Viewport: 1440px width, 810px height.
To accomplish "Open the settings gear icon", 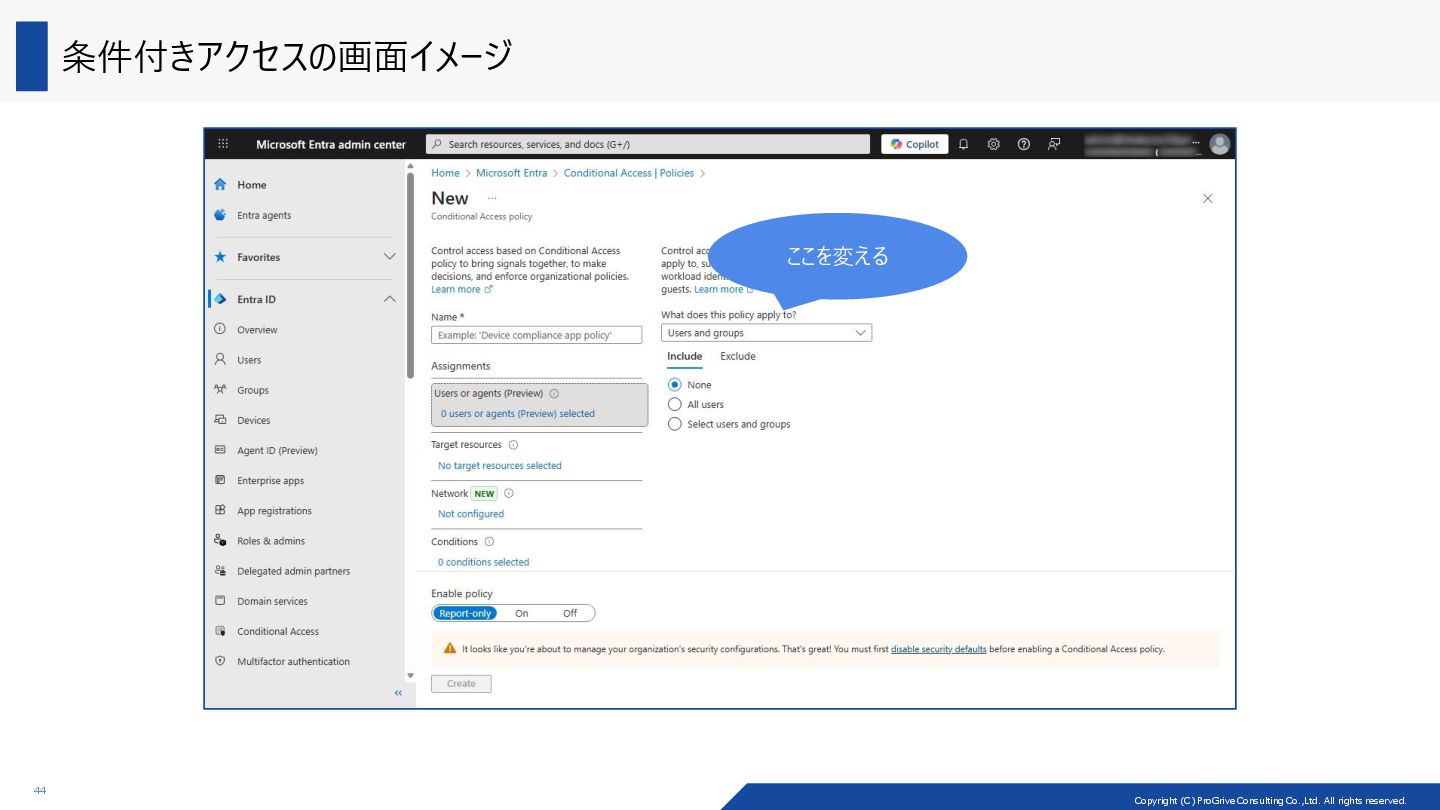I will tap(993, 144).
